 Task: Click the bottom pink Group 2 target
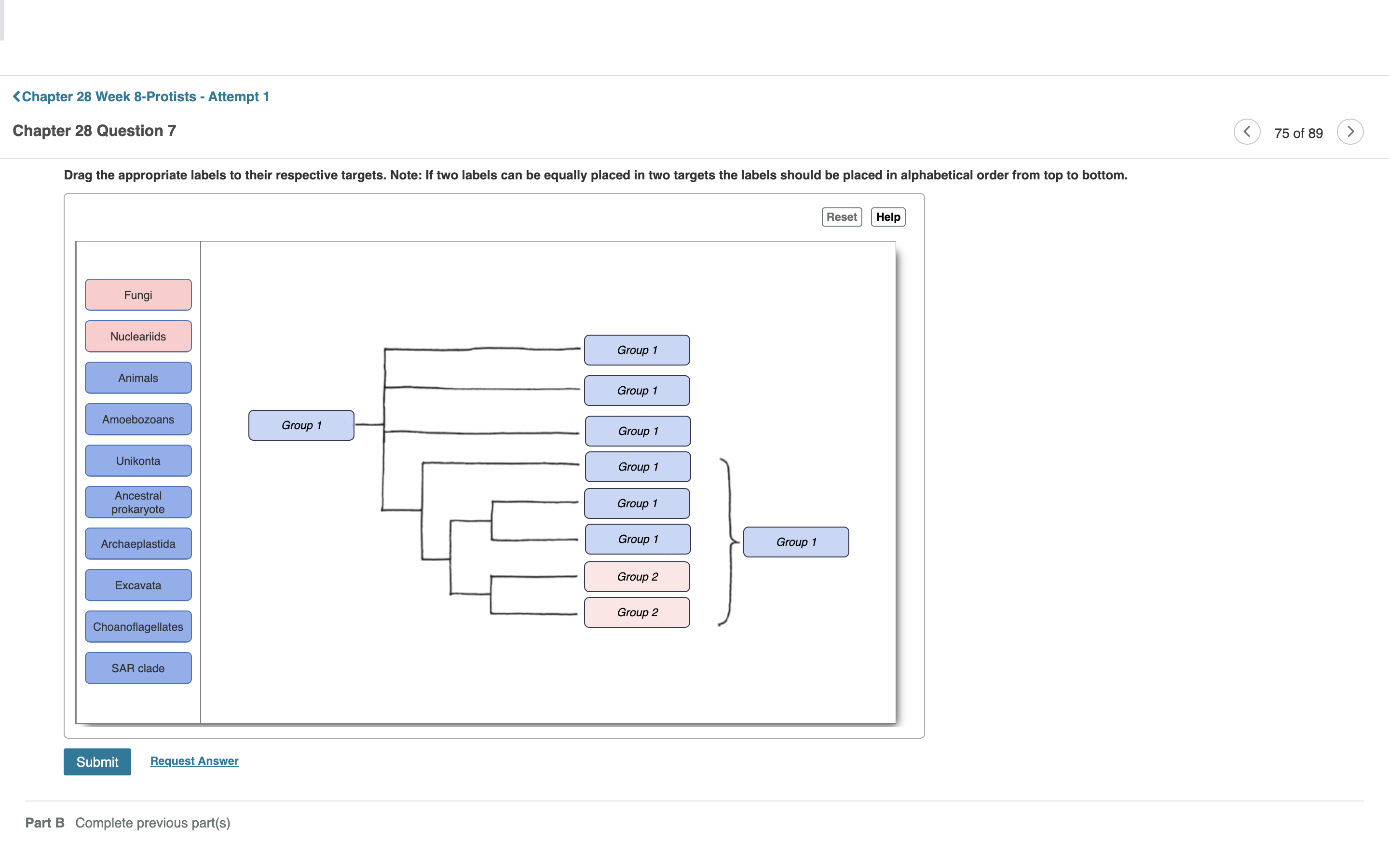pyautogui.click(x=637, y=612)
